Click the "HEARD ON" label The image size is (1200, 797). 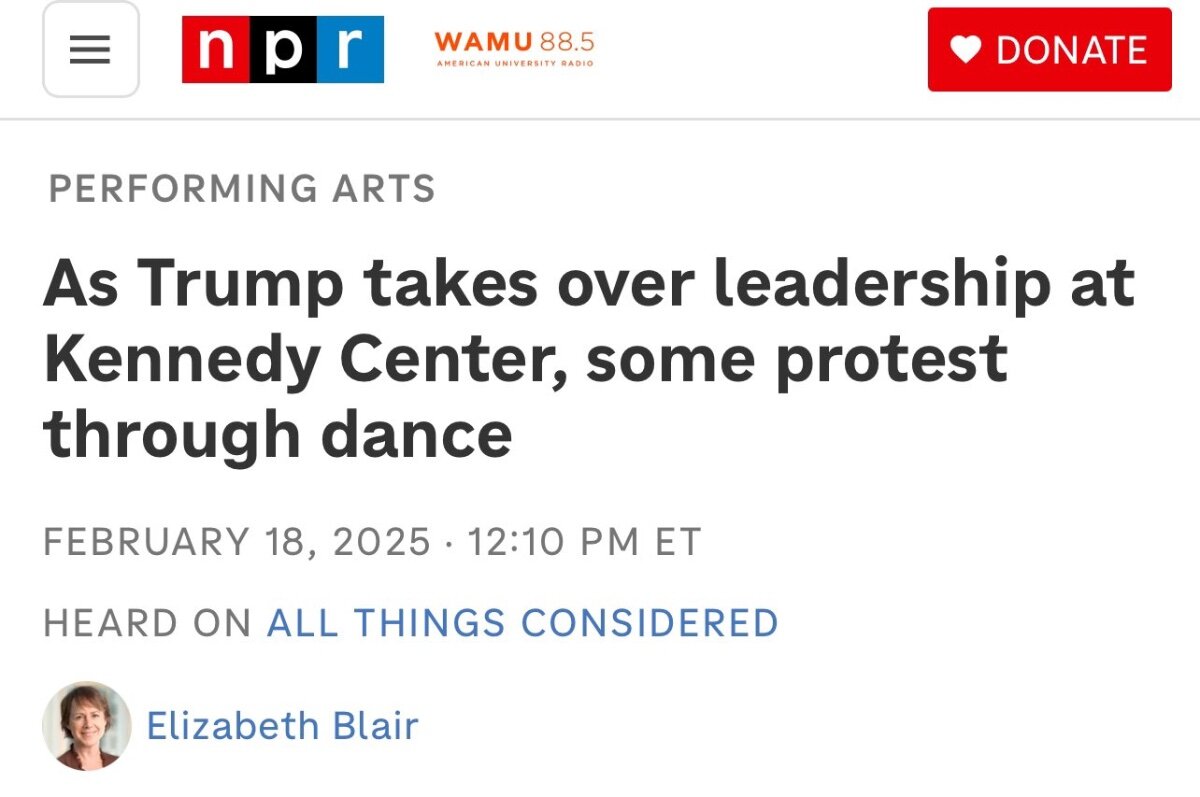tap(147, 622)
